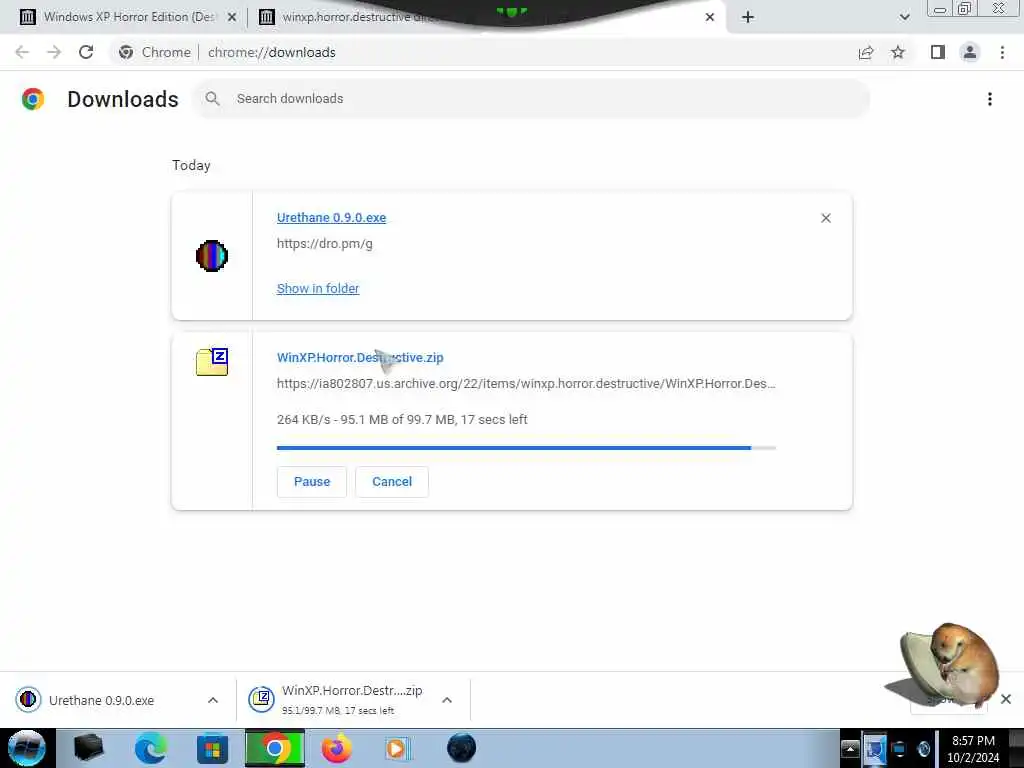Click the Today date heading
1024x768 pixels.
coord(191,165)
